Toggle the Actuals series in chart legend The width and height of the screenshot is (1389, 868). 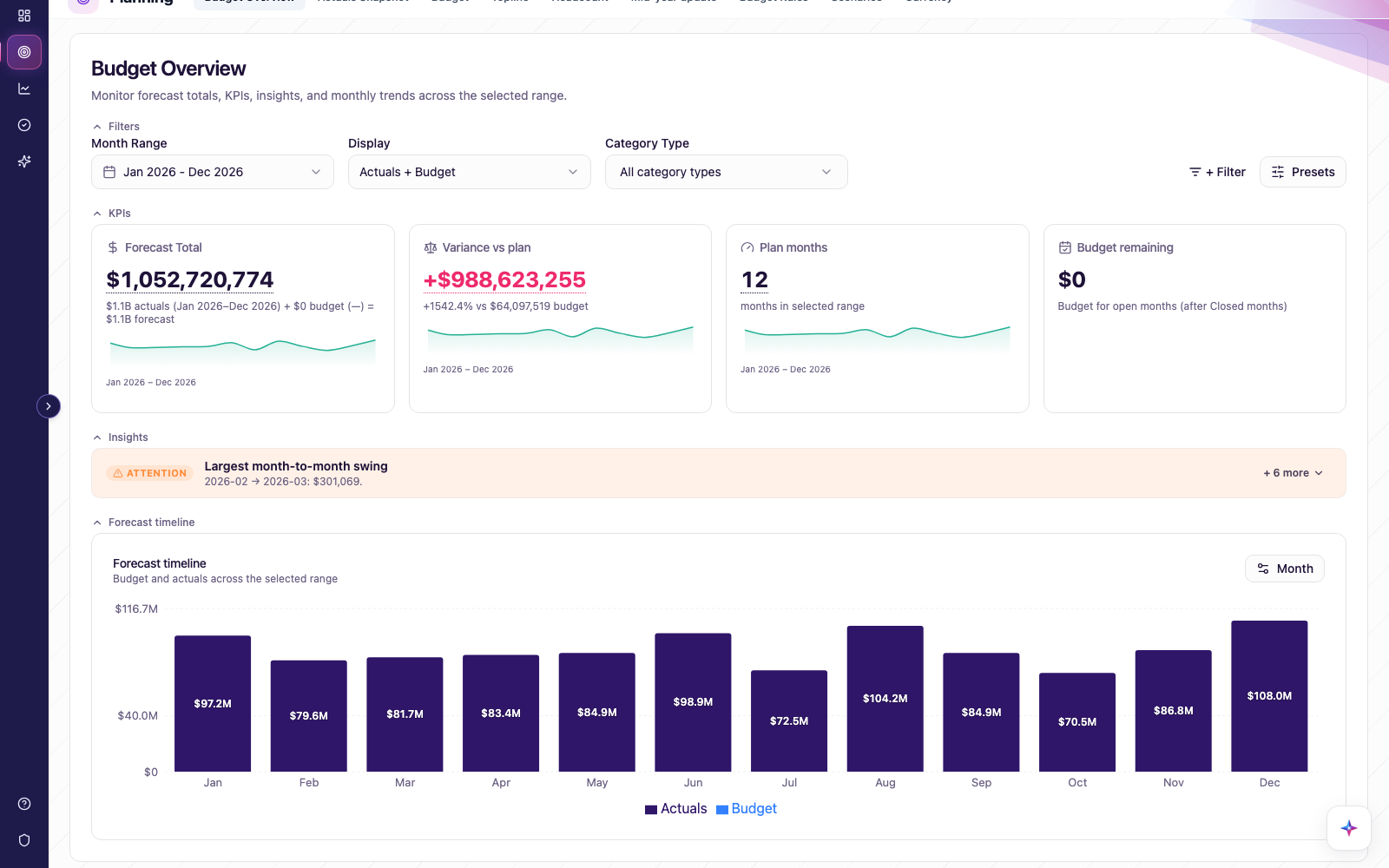coord(675,809)
